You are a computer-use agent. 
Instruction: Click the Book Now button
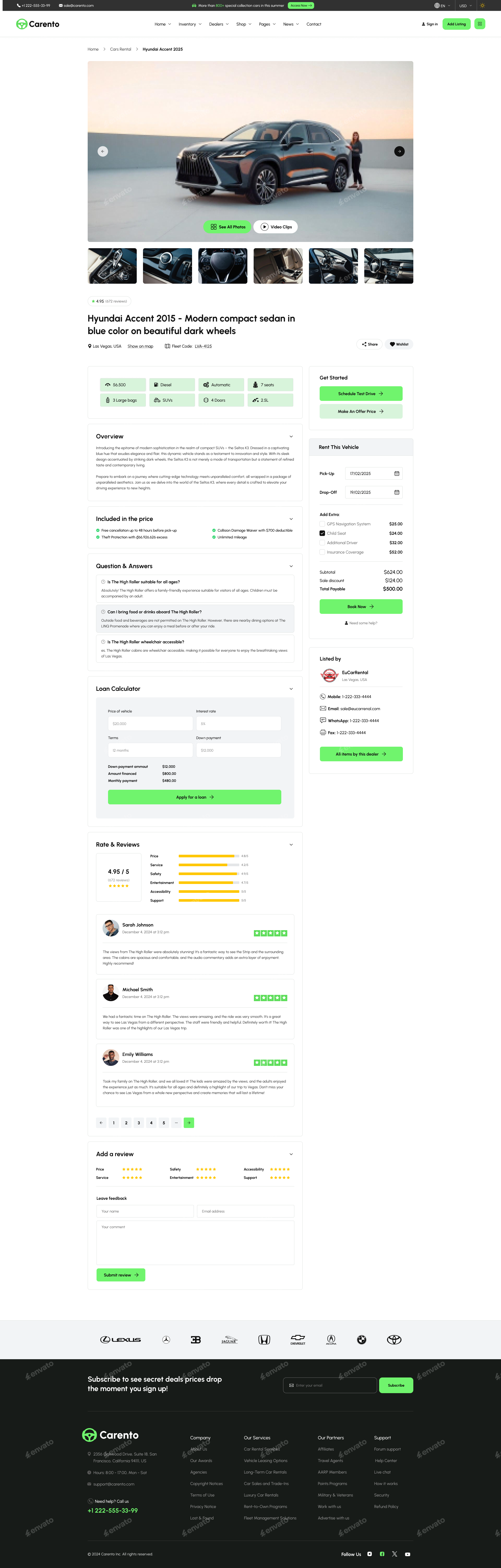(x=360, y=606)
